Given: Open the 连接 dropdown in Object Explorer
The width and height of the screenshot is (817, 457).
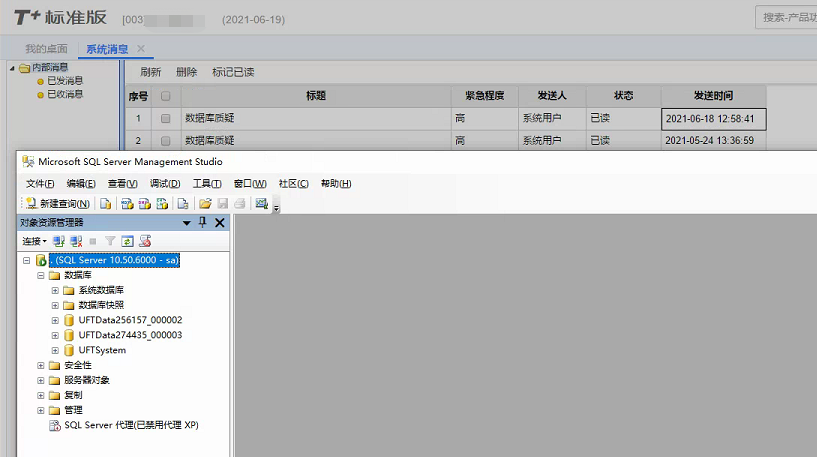Looking at the screenshot, I should coord(34,241).
